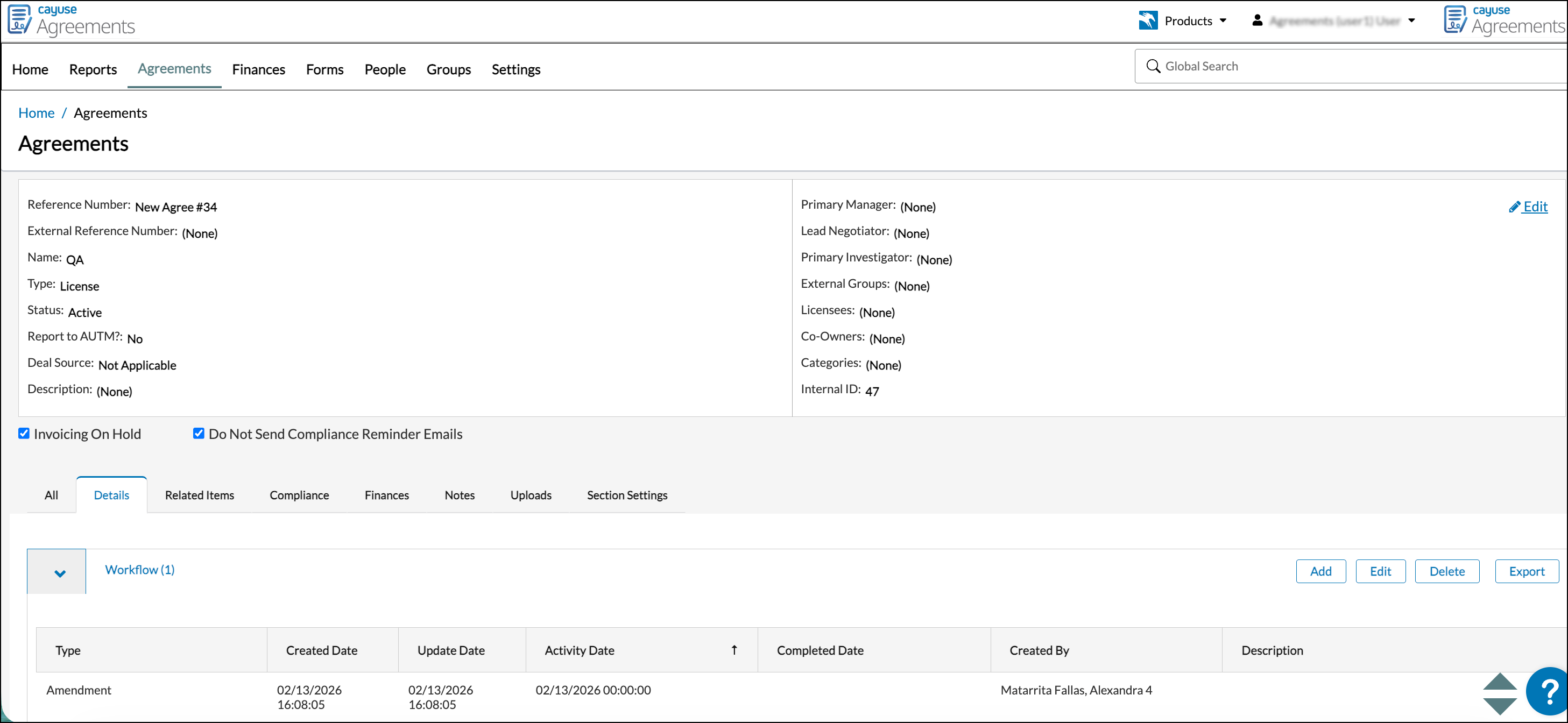Switch to the All tab
Screen dimensions: 1568x723
point(51,495)
